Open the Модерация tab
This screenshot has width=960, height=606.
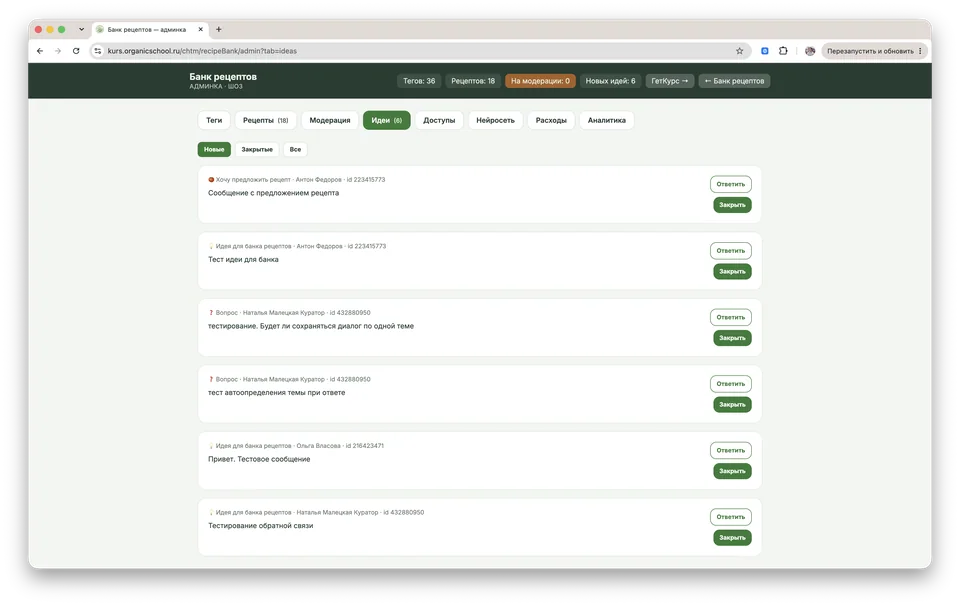[330, 120]
